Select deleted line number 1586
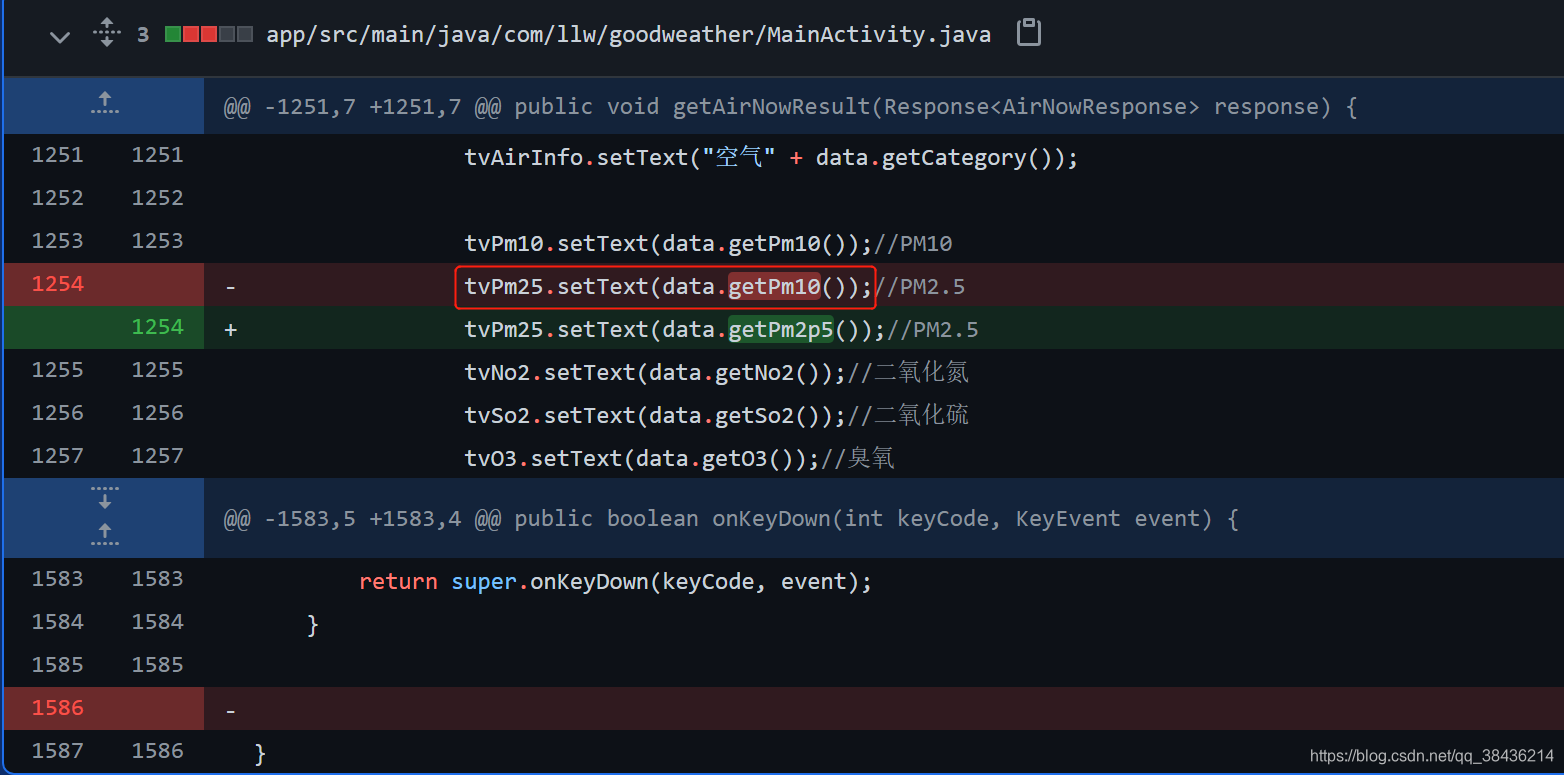 58,708
